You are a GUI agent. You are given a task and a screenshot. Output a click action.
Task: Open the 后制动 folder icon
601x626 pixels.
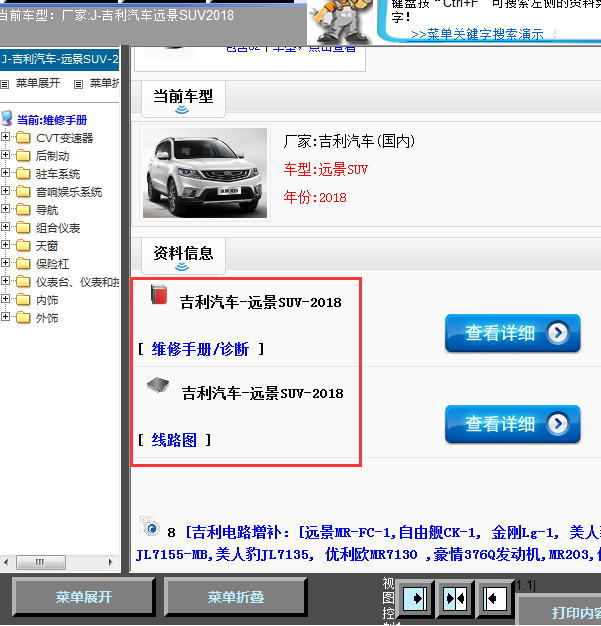[x=23, y=156]
